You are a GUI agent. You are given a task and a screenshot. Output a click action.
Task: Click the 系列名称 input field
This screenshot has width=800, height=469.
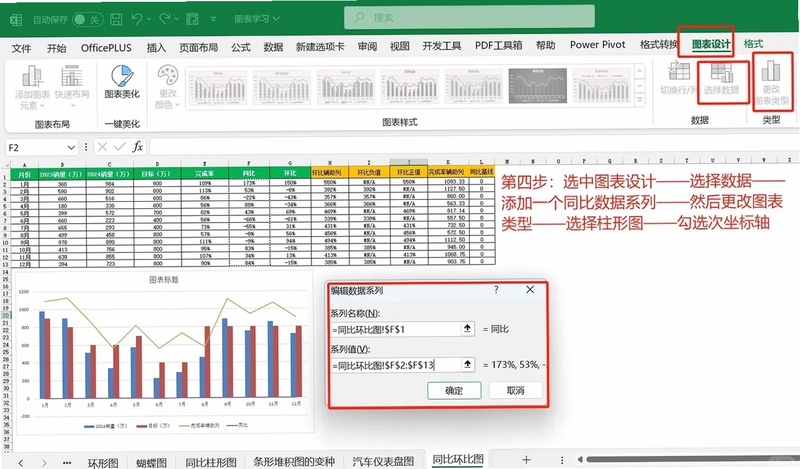[395, 329]
